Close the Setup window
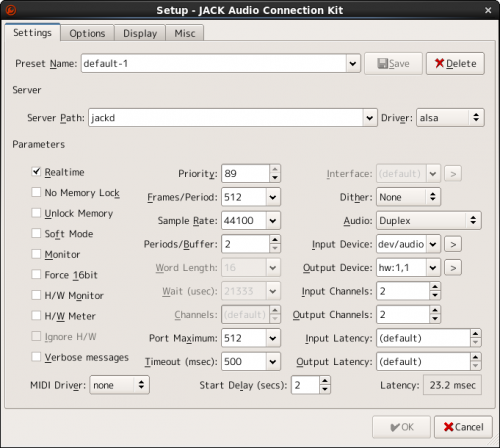 pos(488,10)
